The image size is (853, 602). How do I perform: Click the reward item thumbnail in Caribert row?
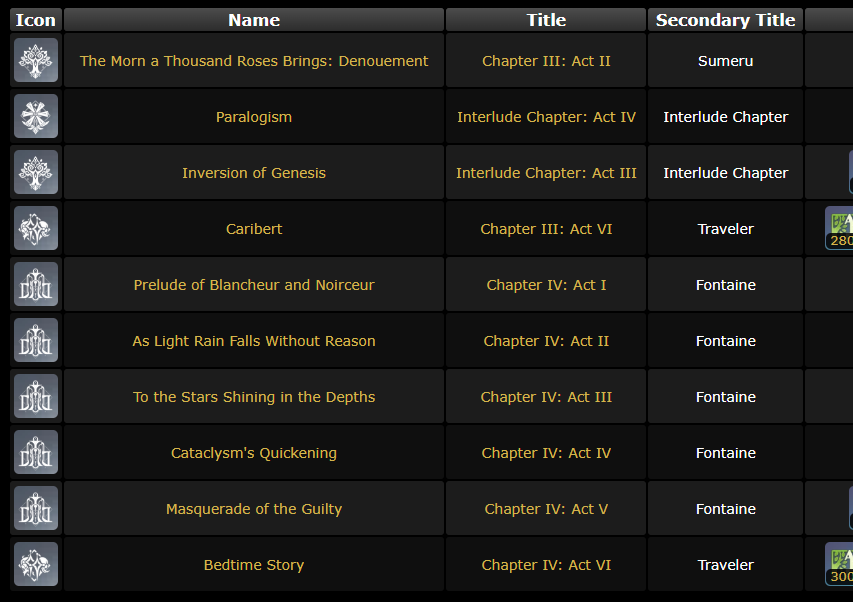tap(839, 228)
